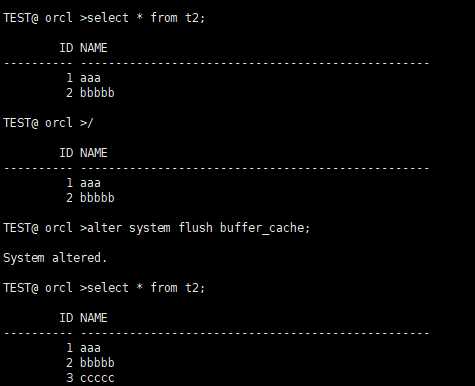Click the dashed separator under first header

pos(216,63)
